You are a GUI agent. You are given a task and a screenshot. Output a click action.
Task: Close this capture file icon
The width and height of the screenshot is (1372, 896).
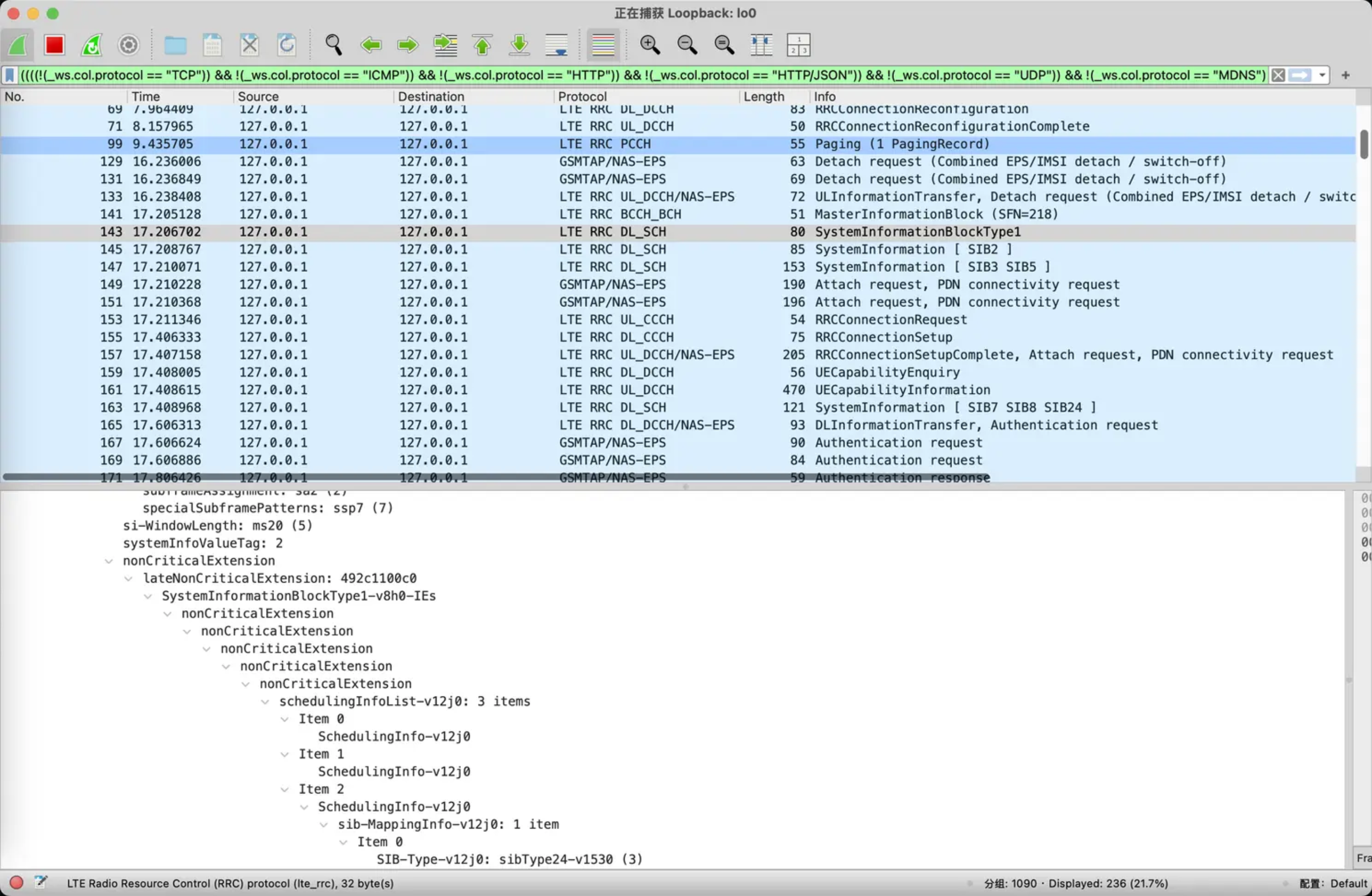click(249, 44)
